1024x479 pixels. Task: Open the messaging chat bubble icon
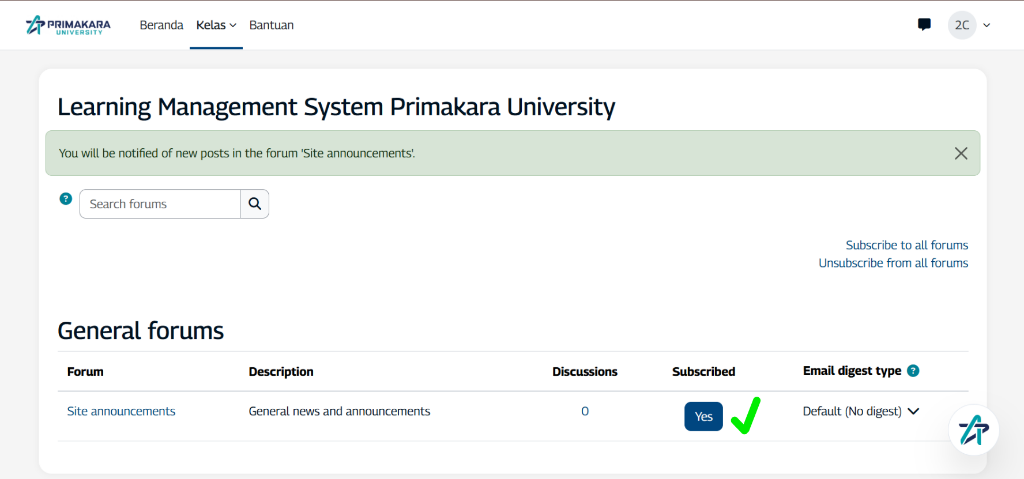tap(924, 25)
